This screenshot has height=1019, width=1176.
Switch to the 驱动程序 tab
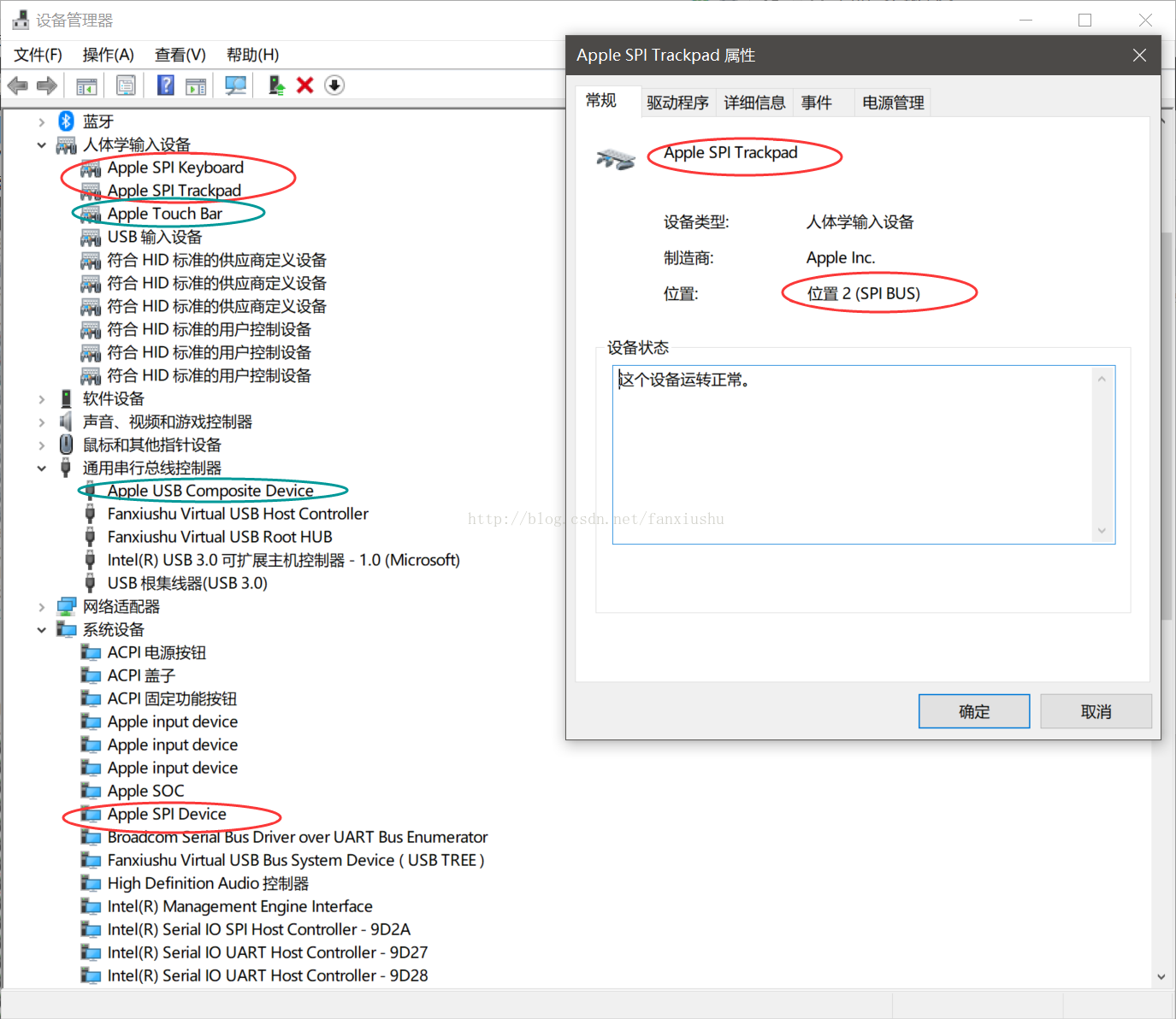677,103
